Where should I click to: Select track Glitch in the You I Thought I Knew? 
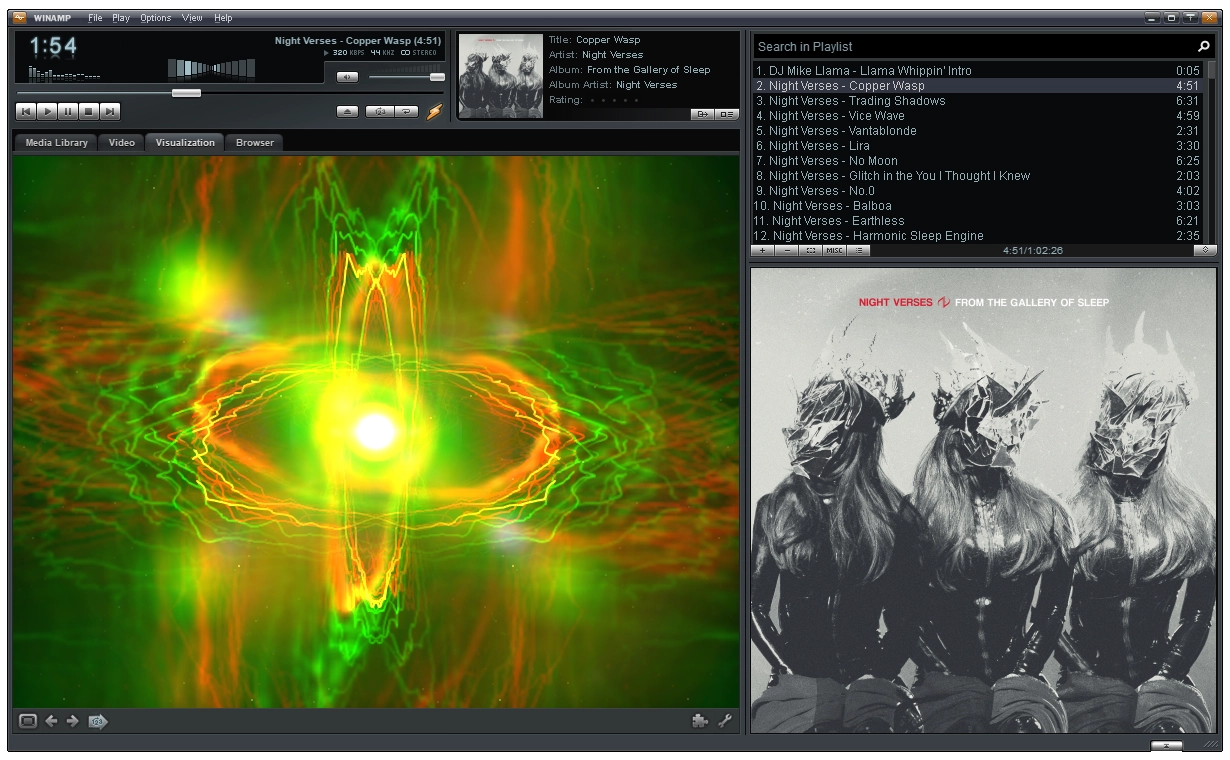[x=978, y=176]
